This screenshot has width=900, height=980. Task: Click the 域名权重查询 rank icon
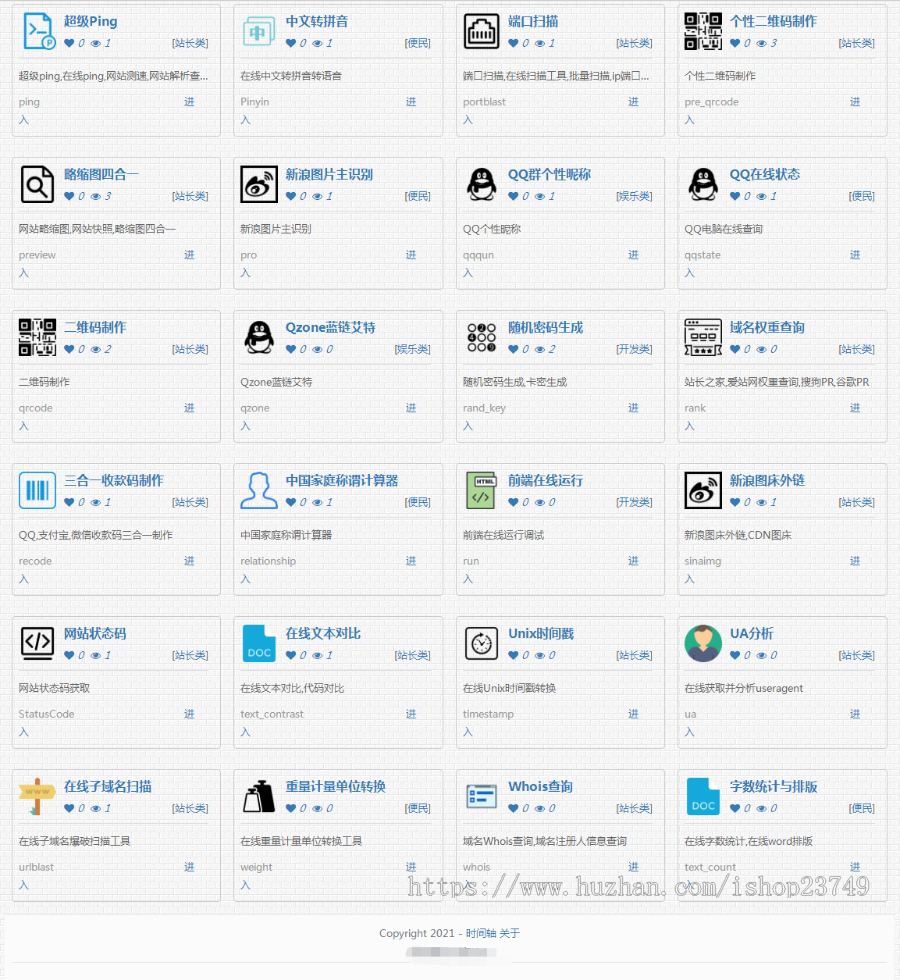[703, 338]
